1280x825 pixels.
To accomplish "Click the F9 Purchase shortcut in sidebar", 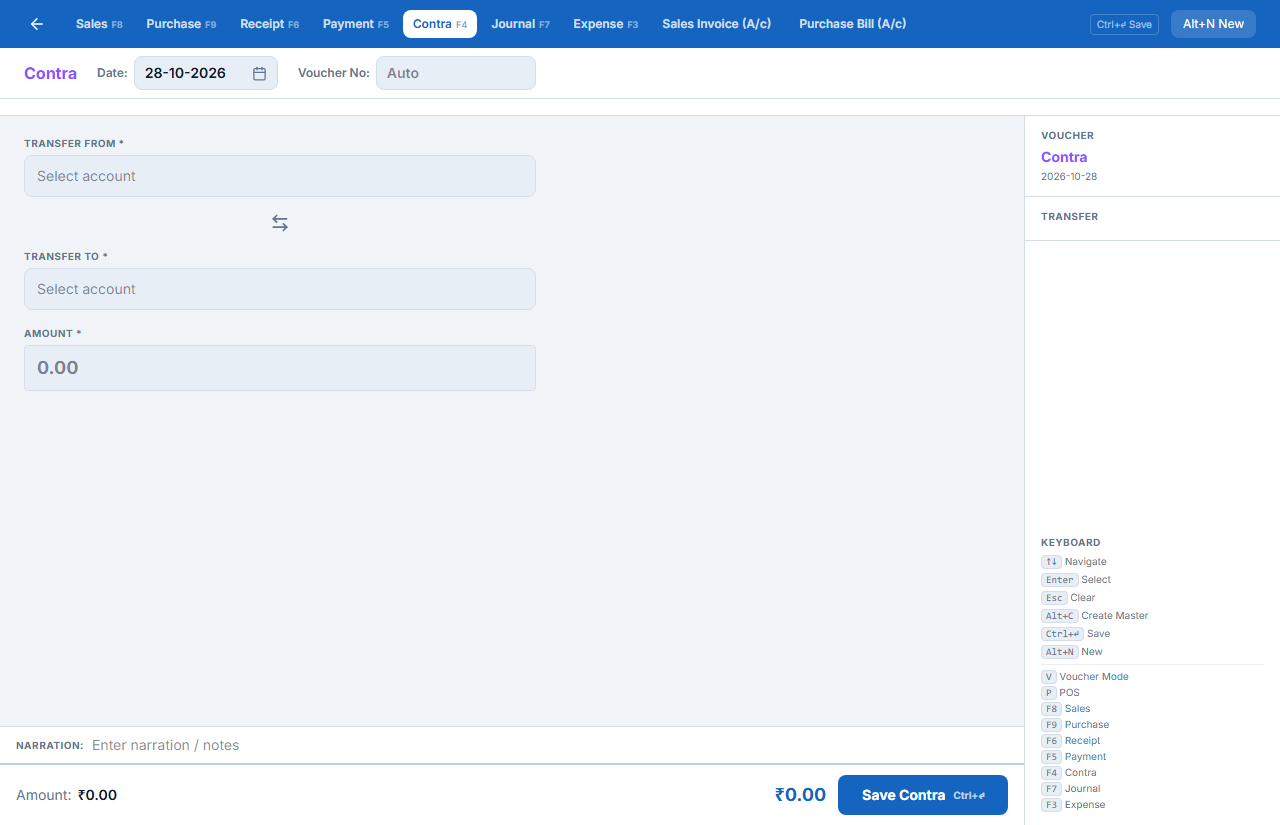I will (x=1075, y=725).
